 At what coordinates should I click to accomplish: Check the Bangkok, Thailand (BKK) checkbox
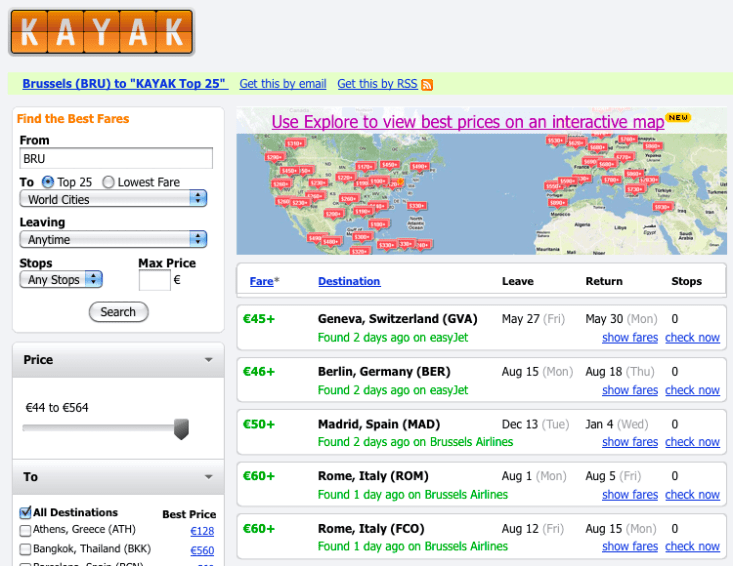(26, 549)
